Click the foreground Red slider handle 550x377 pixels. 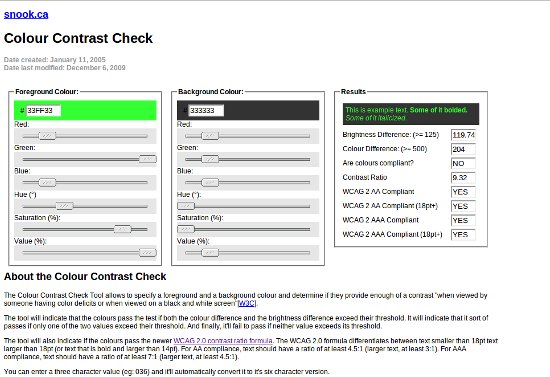point(47,136)
